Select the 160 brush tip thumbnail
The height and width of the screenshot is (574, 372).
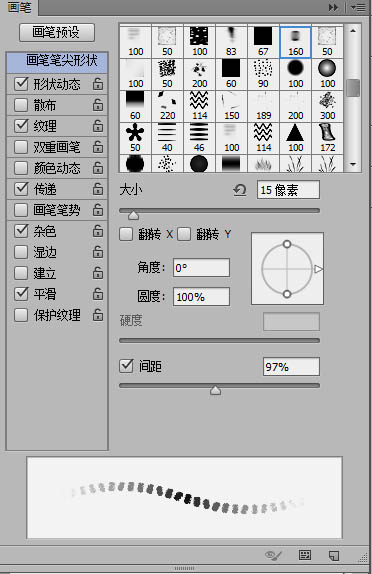[x=295, y=42]
